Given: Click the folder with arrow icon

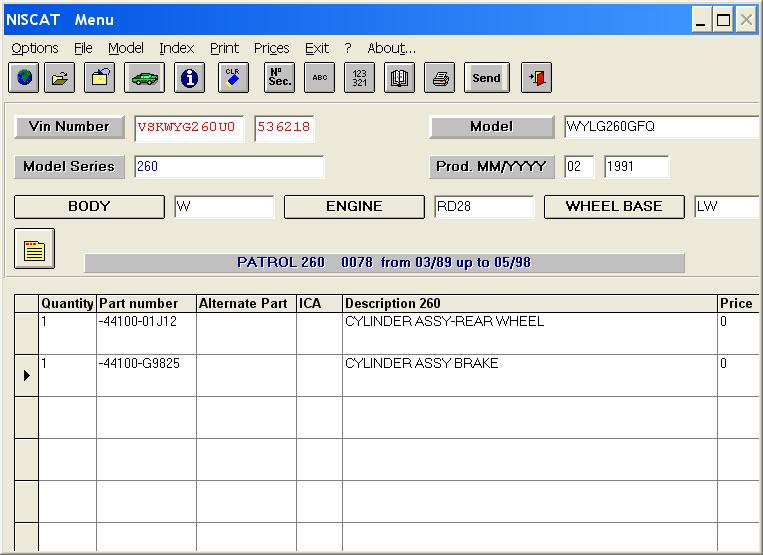Looking at the screenshot, I should point(100,77).
